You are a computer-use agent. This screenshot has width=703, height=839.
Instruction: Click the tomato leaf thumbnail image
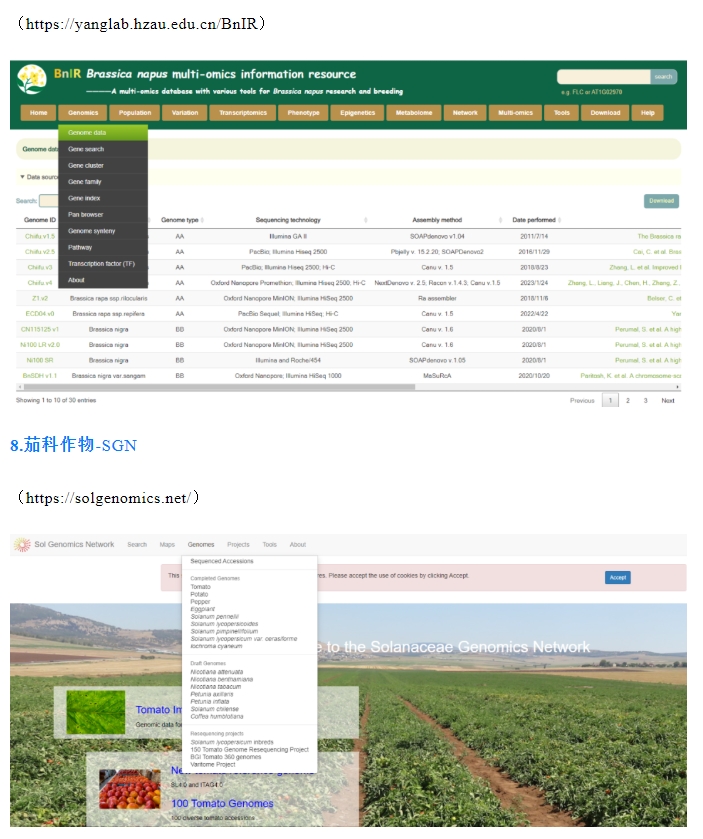[x=96, y=714]
